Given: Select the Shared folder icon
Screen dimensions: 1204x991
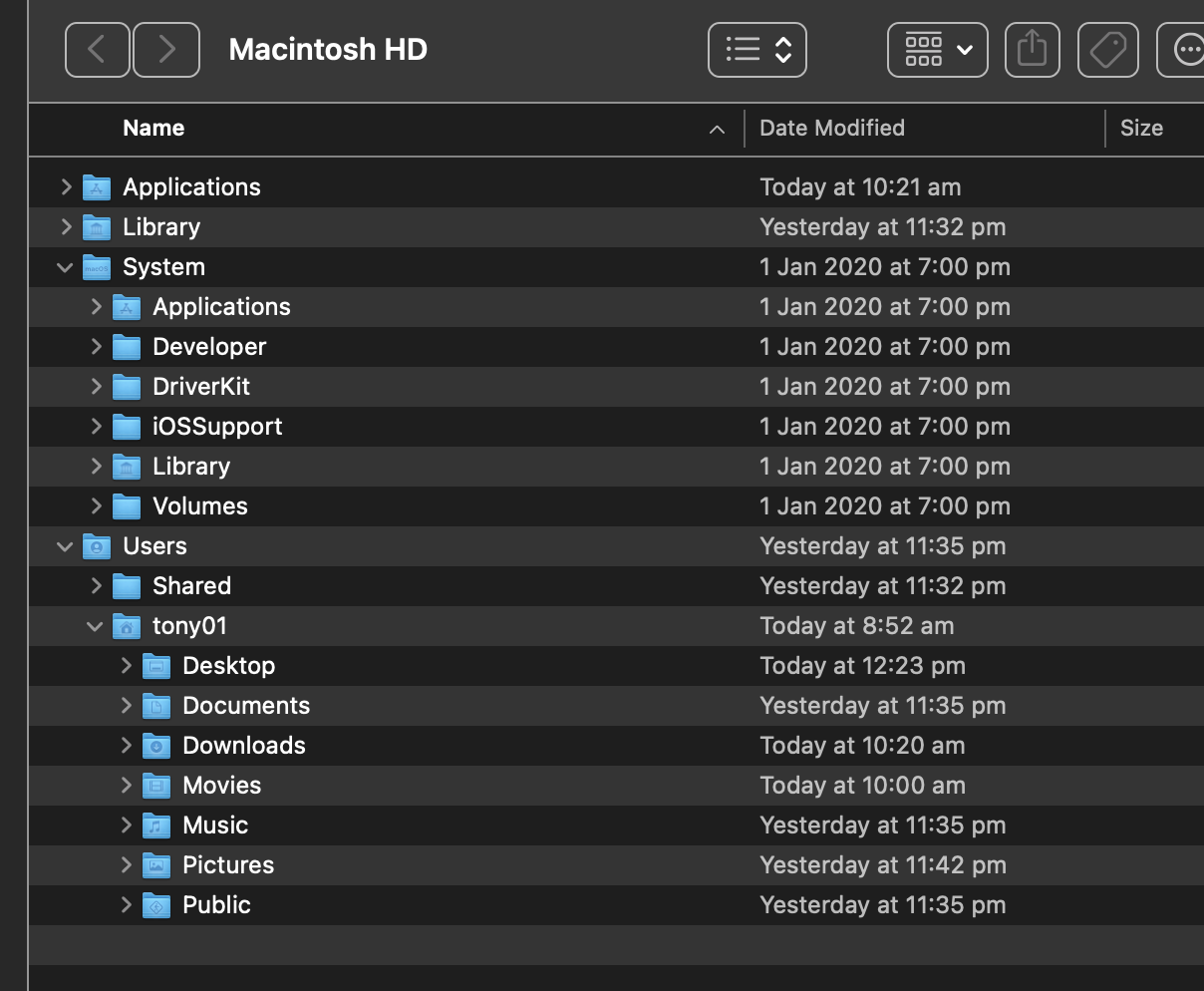Looking at the screenshot, I should click(x=127, y=586).
